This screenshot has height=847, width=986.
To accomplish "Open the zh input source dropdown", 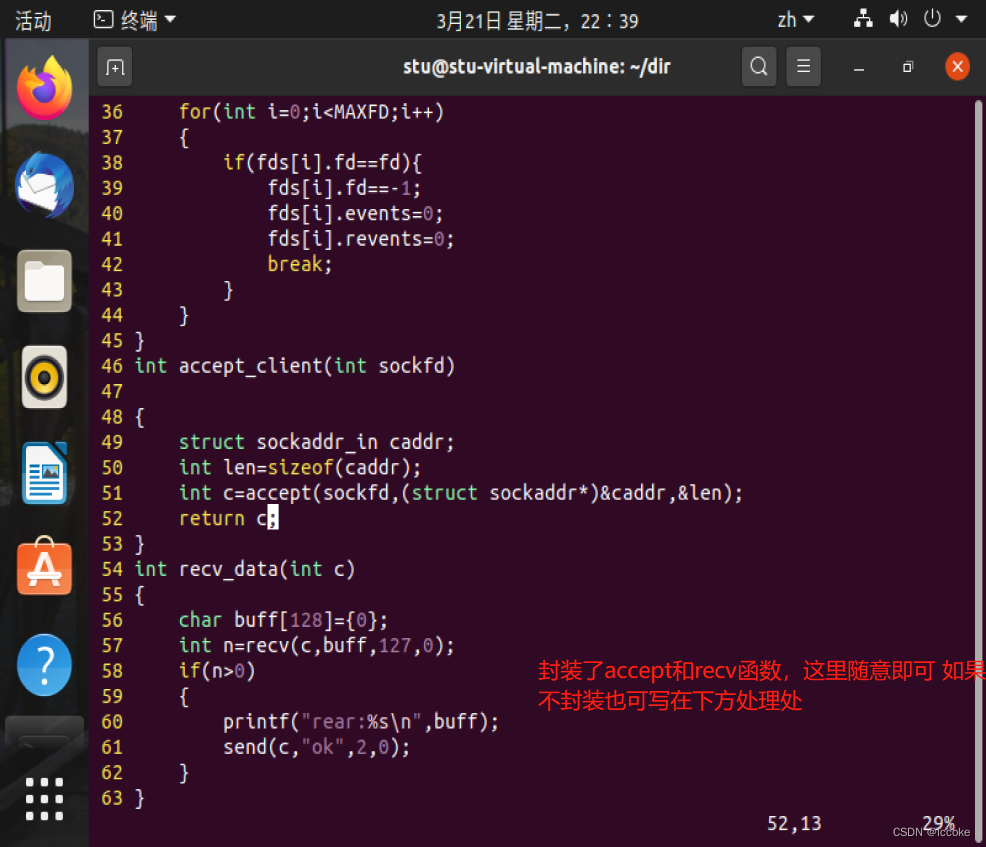I will coord(795,20).
